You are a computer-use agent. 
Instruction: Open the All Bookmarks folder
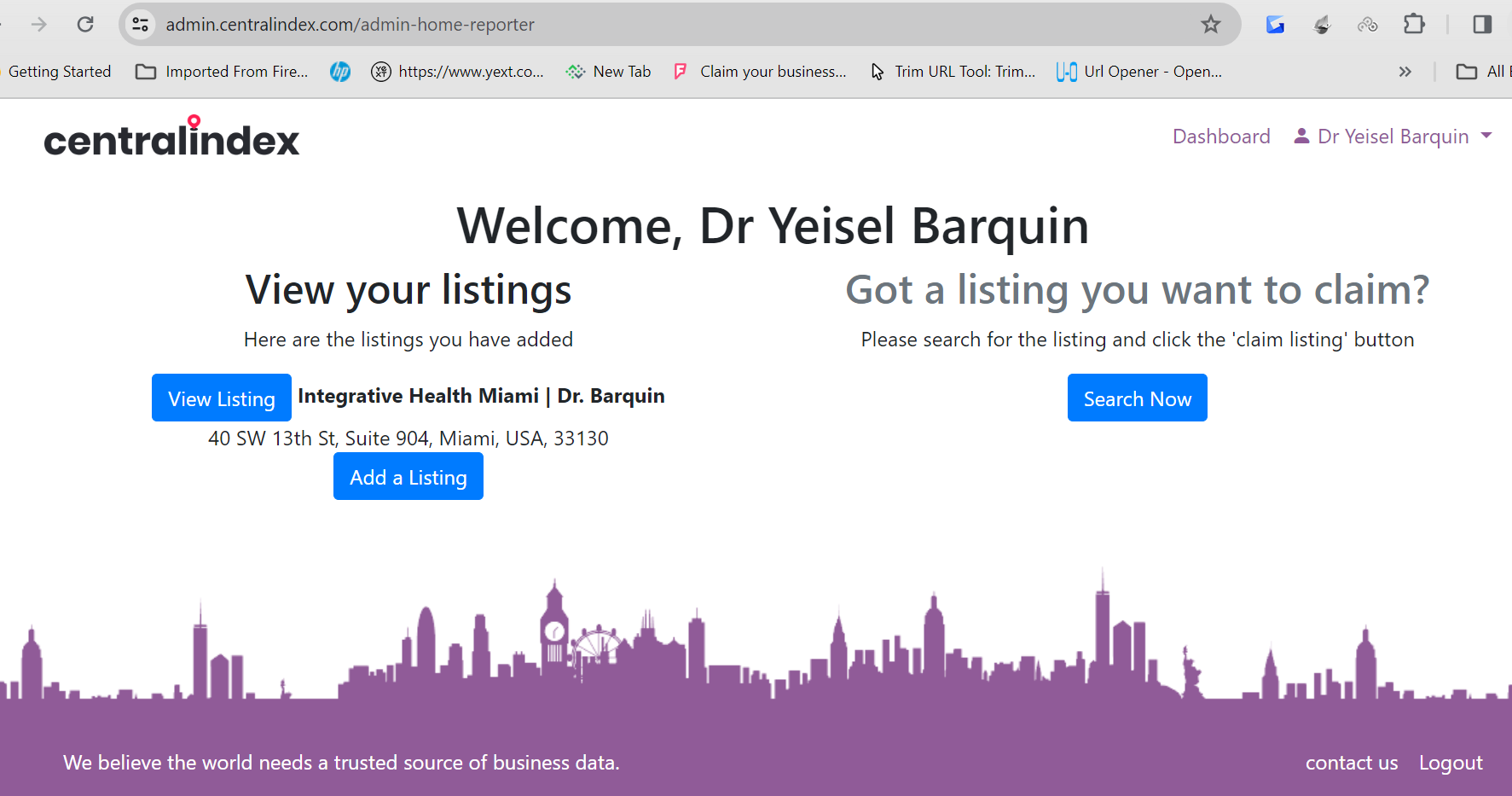pyautogui.click(x=1483, y=72)
